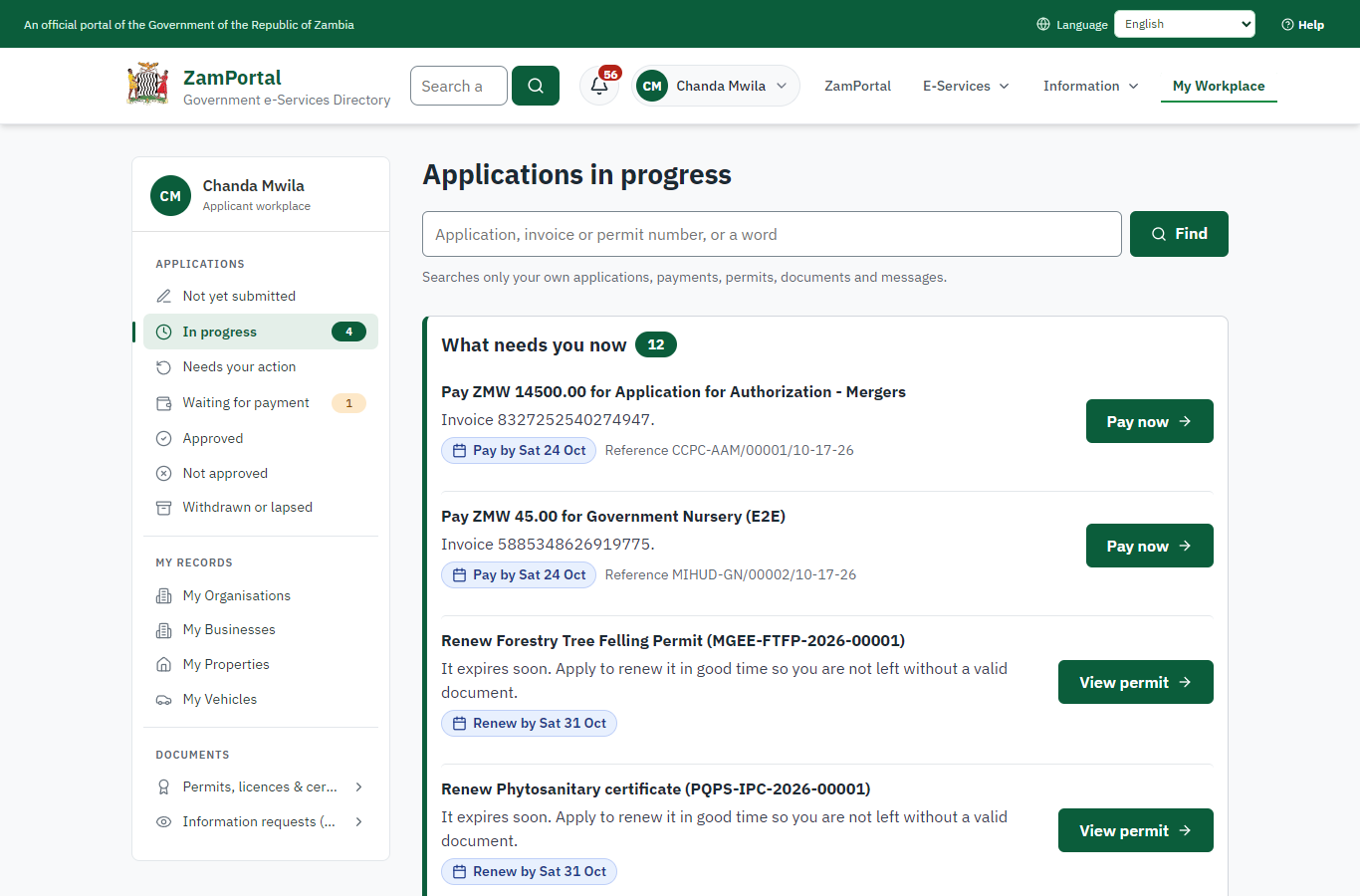Viewport: 1360px width, 896px height.
Task: Open Withdrawn or lapsed applications
Action: 261,507
